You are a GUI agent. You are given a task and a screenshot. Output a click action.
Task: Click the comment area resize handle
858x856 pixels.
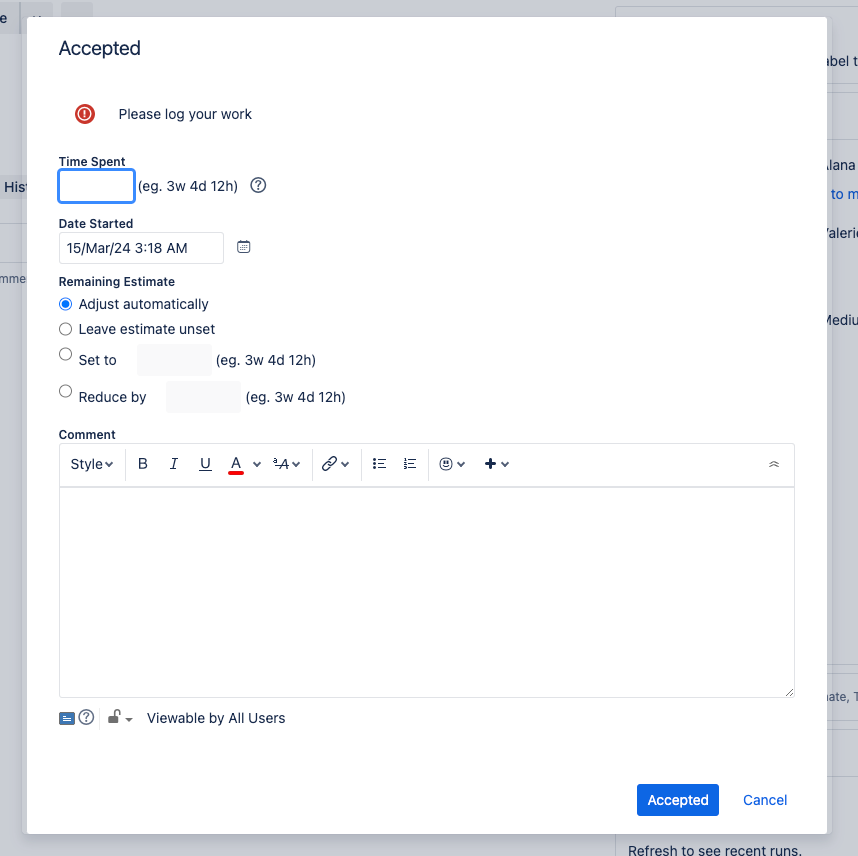coord(789,692)
